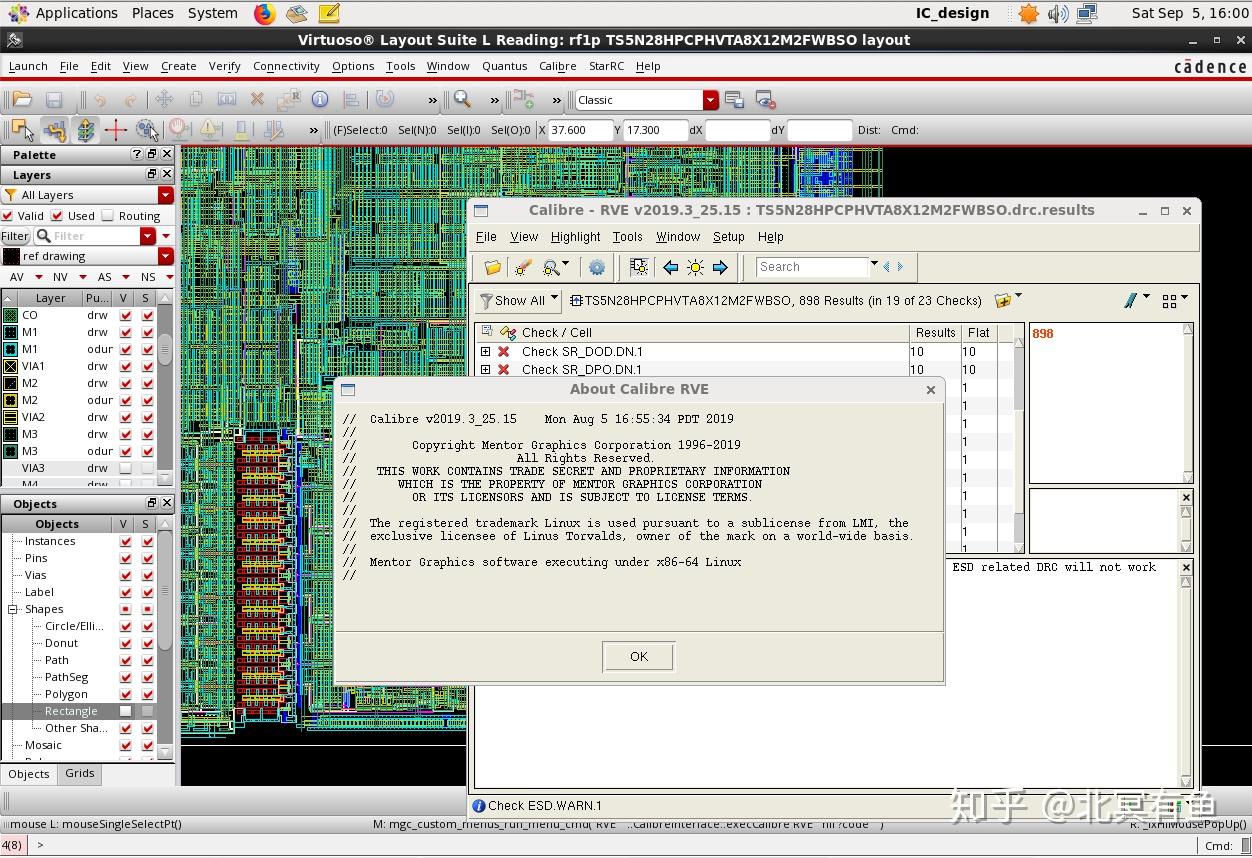Open the ref drawing layer dropdown
This screenshot has width=1252, height=858.
(166, 256)
